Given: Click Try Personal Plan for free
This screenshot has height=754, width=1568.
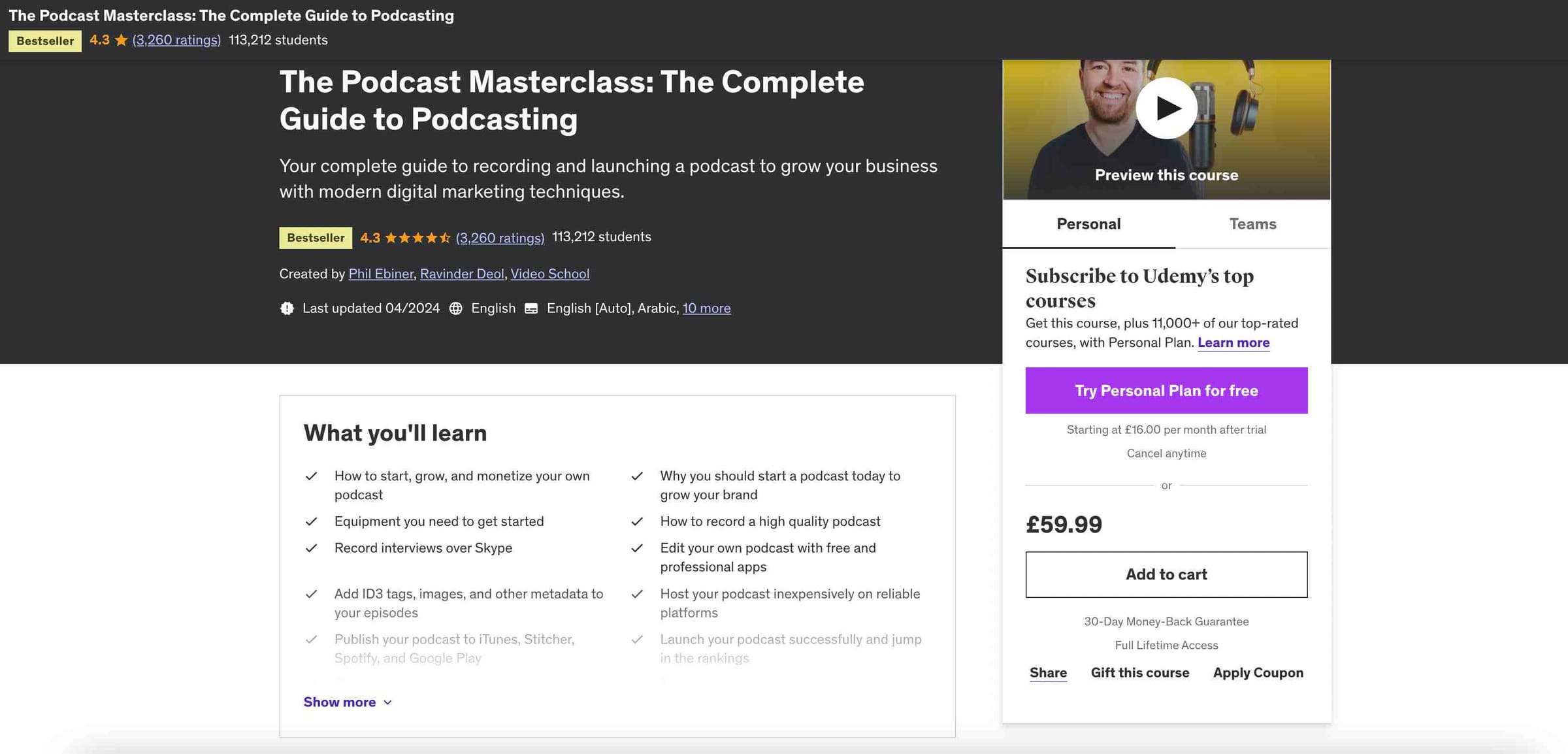Looking at the screenshot, I should tap(1166, 390).
